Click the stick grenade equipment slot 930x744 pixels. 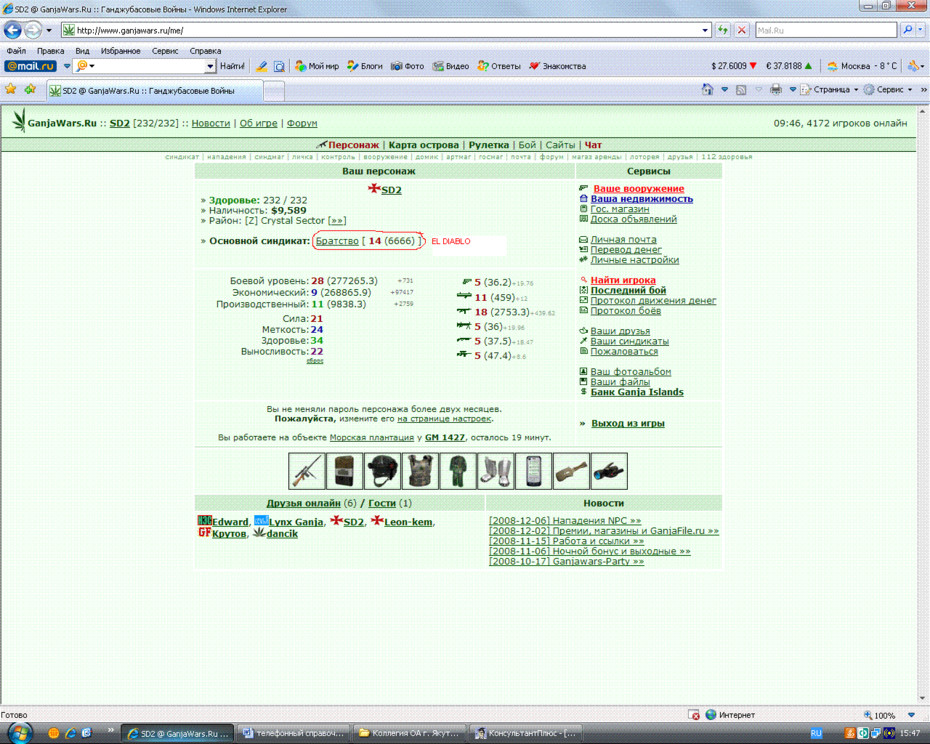(571, 471)
